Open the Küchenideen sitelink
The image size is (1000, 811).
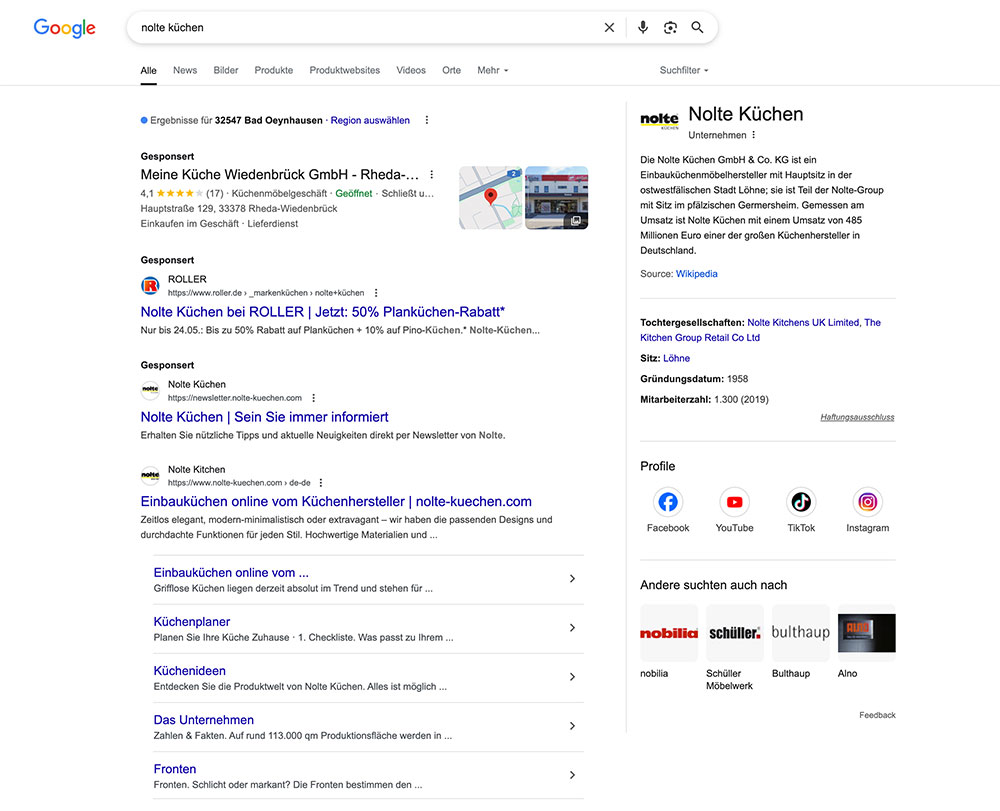point(189,671)
